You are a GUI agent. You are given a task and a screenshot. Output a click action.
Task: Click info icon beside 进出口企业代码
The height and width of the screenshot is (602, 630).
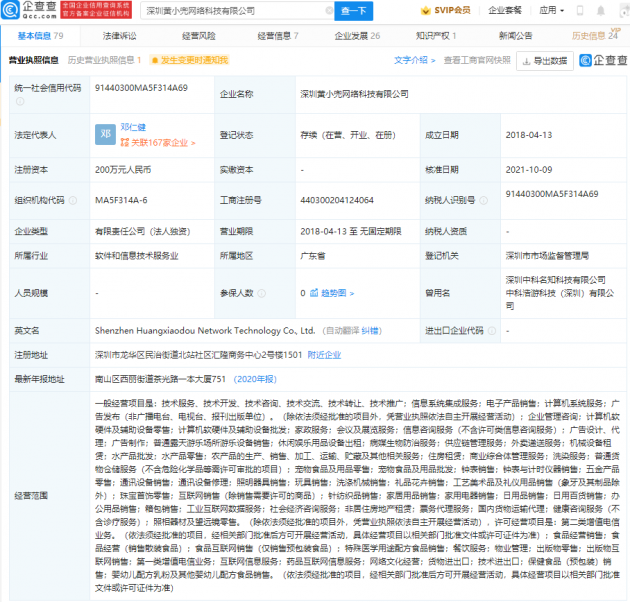click(x=492, y=331)
